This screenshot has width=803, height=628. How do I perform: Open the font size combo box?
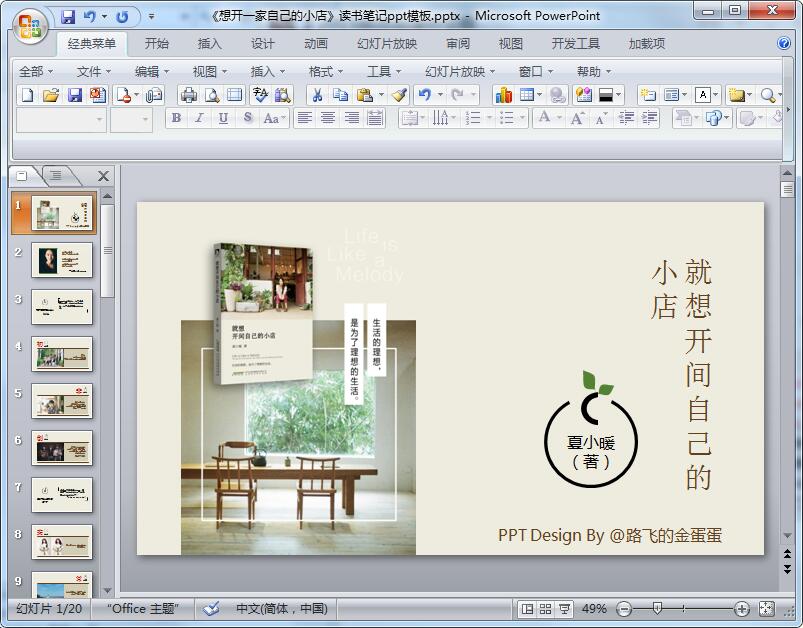(131, 120)
